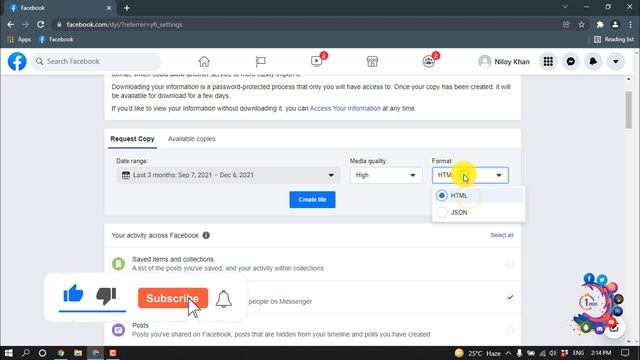Image resolution: width=640 pixels, height=360 pixels.
Task: Open the taskbar clock 2:14 PM
Action: [x=601, y=353]
